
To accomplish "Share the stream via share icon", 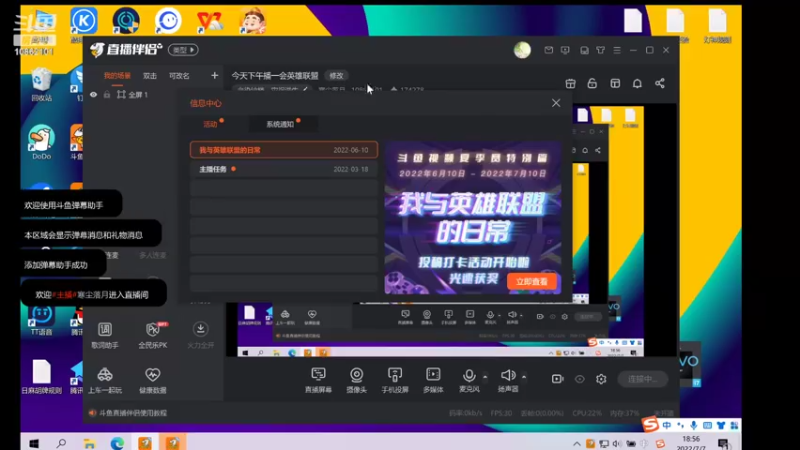I will (660, 83).
